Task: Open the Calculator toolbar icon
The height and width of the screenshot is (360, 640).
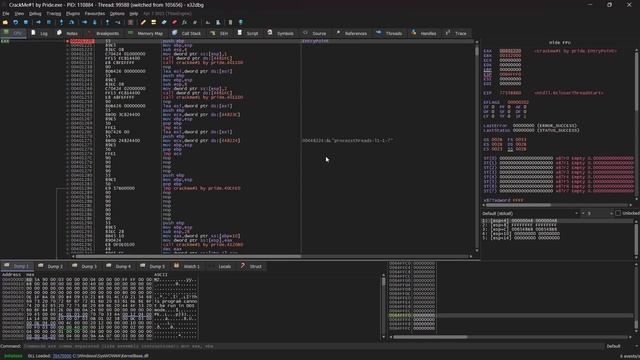Action: tap(230, 22)
